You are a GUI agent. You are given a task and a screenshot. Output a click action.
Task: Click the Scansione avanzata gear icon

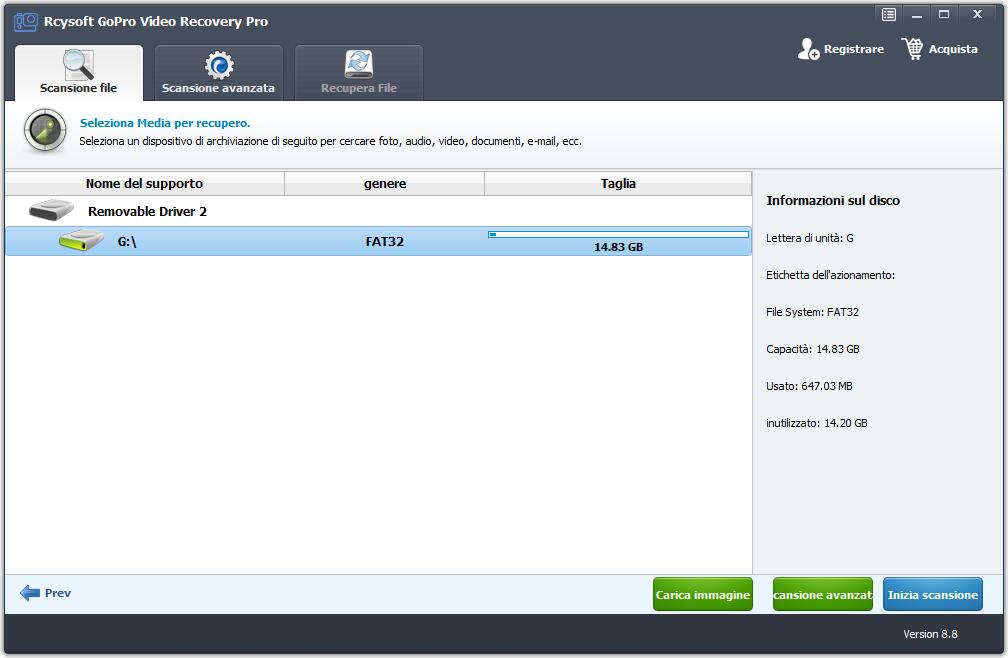[219, 65]
